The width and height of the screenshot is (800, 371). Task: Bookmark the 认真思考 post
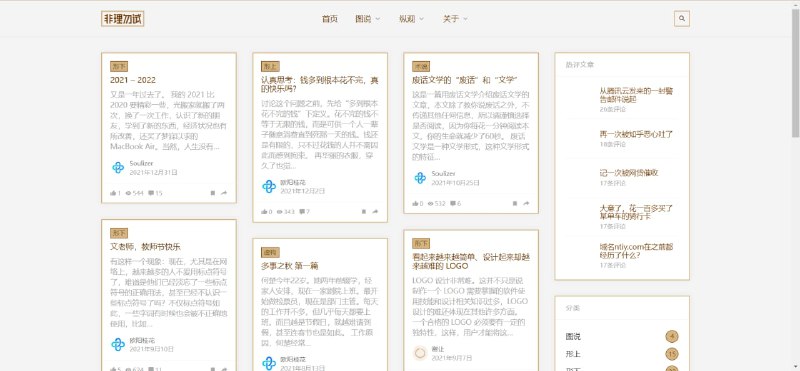(x=364, y=212)
